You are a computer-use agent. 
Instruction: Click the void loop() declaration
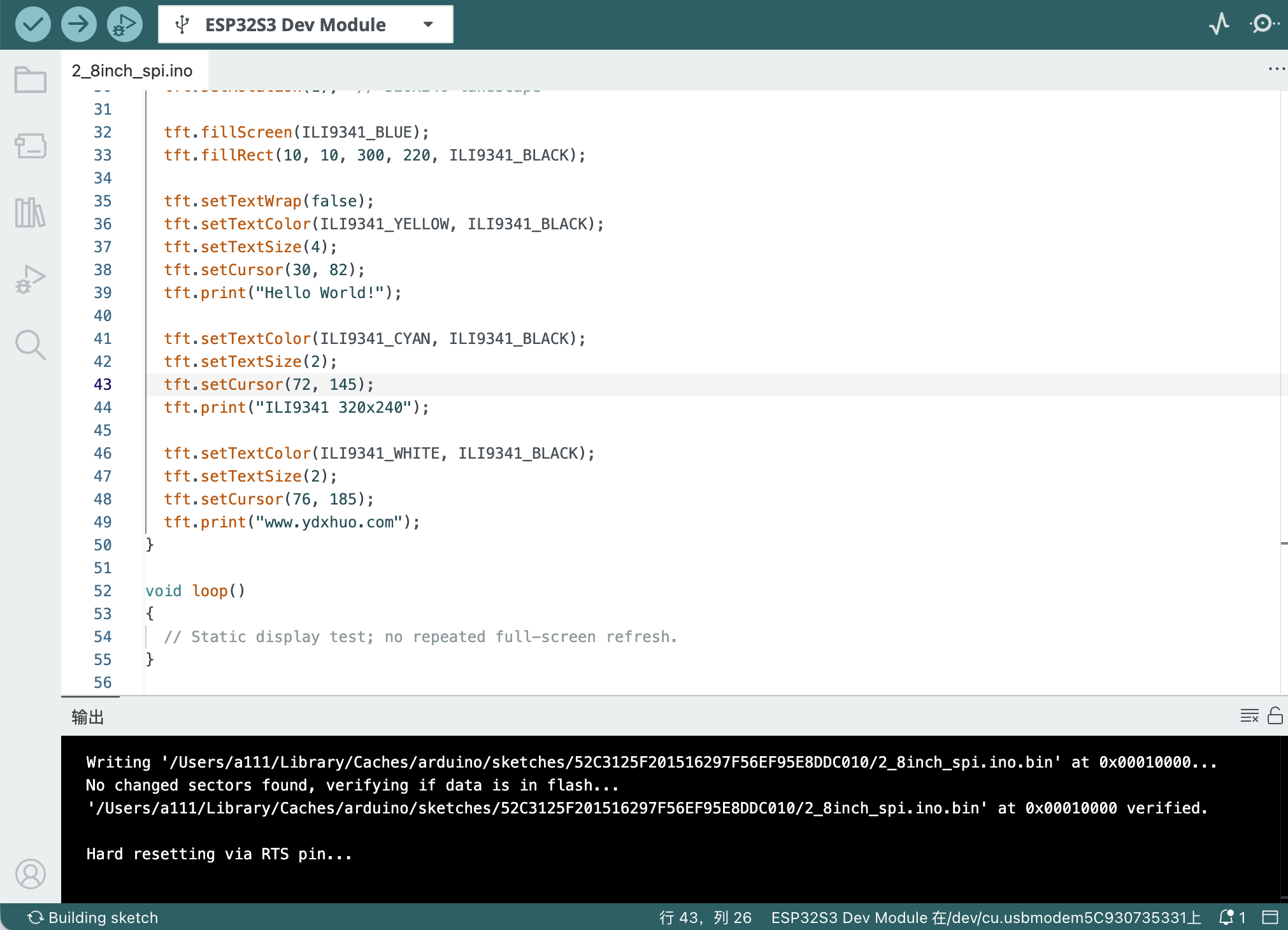pos(196,591)
